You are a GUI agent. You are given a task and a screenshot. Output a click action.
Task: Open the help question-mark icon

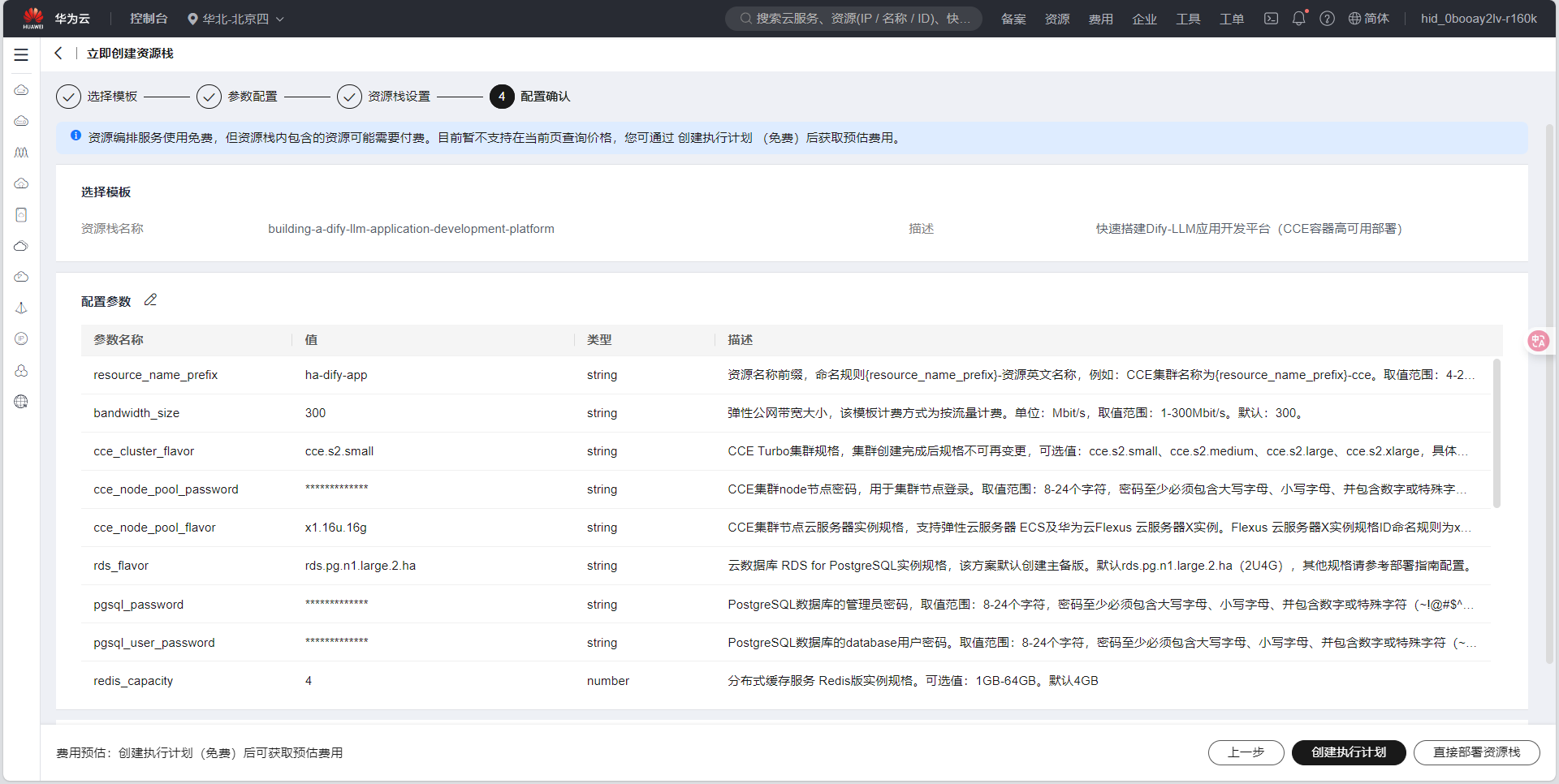pyautogui.click(x=1327, y=19)
